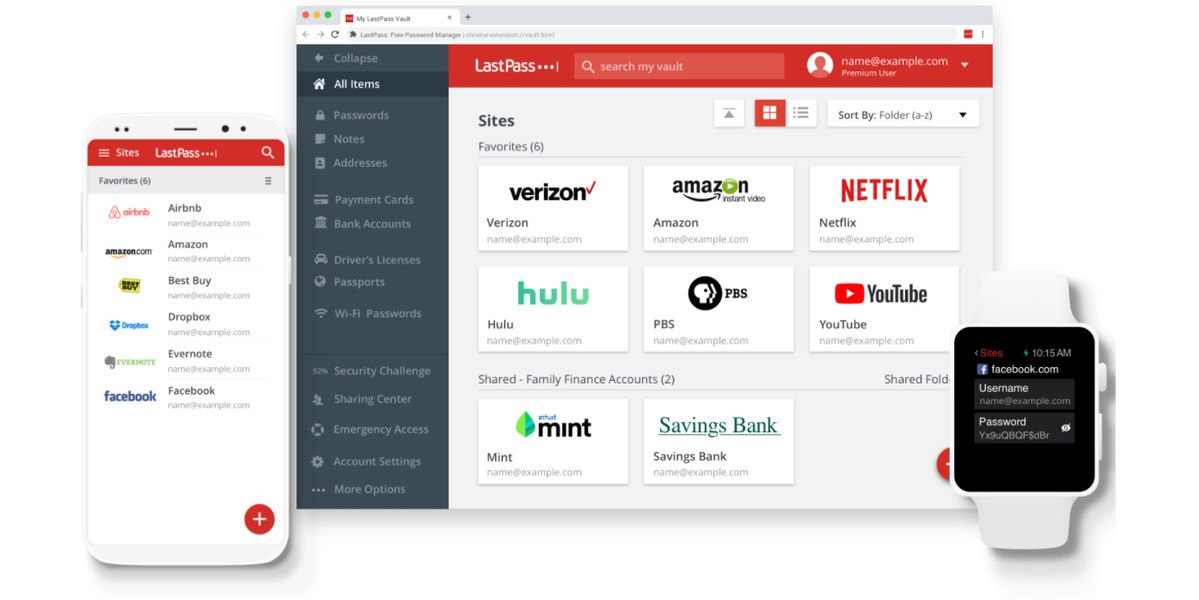
Task: Click the Collapse arrow icon in sidebar
Action: (x=319, y=58)
